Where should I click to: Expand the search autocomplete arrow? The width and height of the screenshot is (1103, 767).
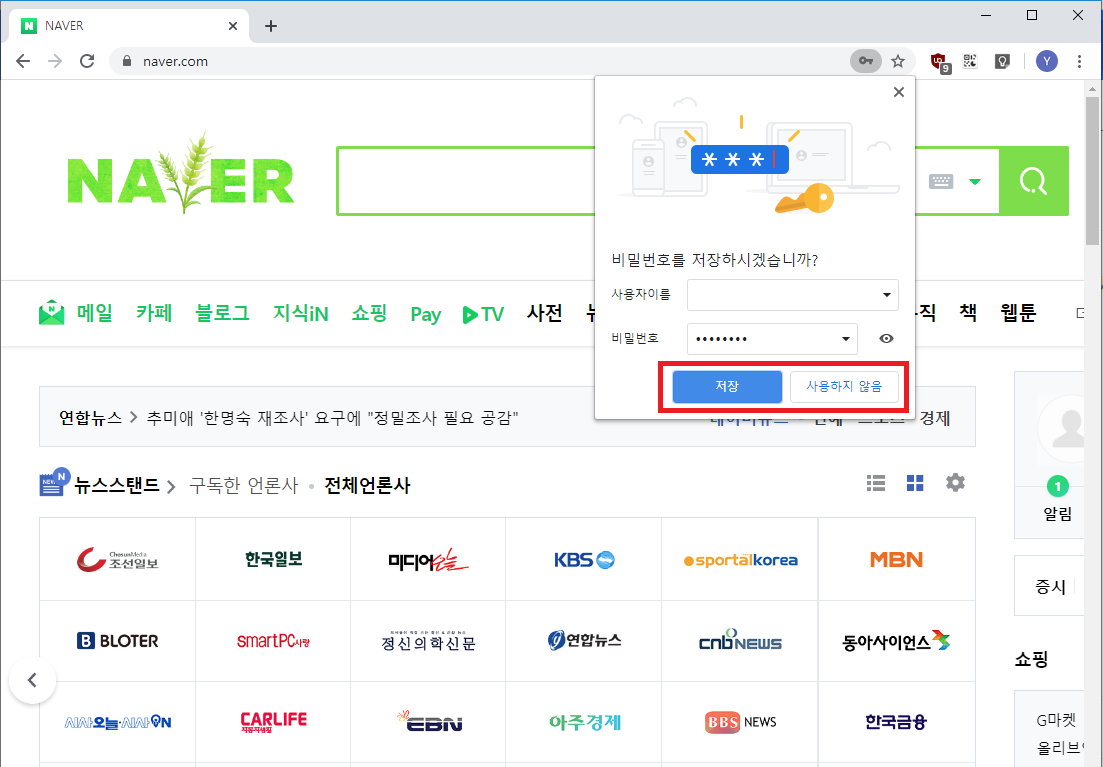[974, 182]
